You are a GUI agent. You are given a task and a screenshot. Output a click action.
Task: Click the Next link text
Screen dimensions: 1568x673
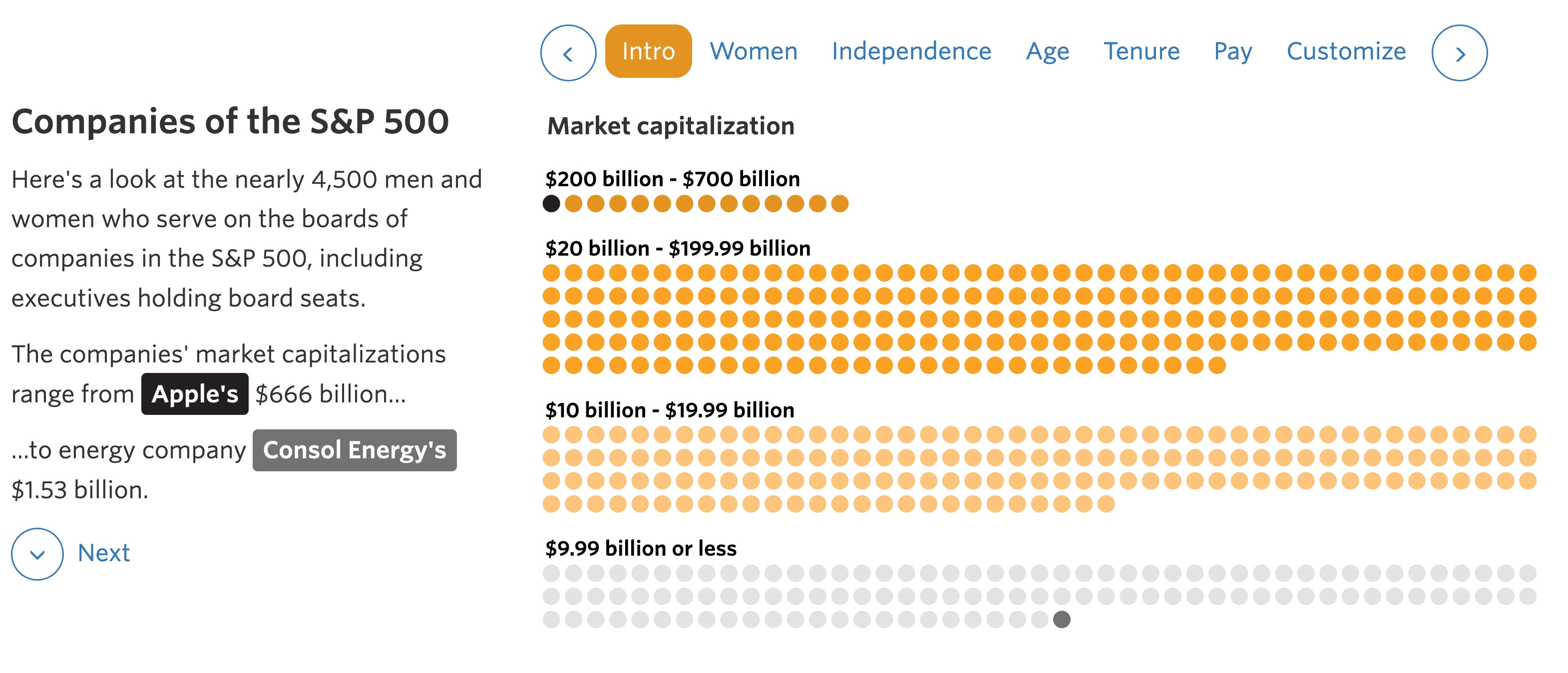[103, 553]
